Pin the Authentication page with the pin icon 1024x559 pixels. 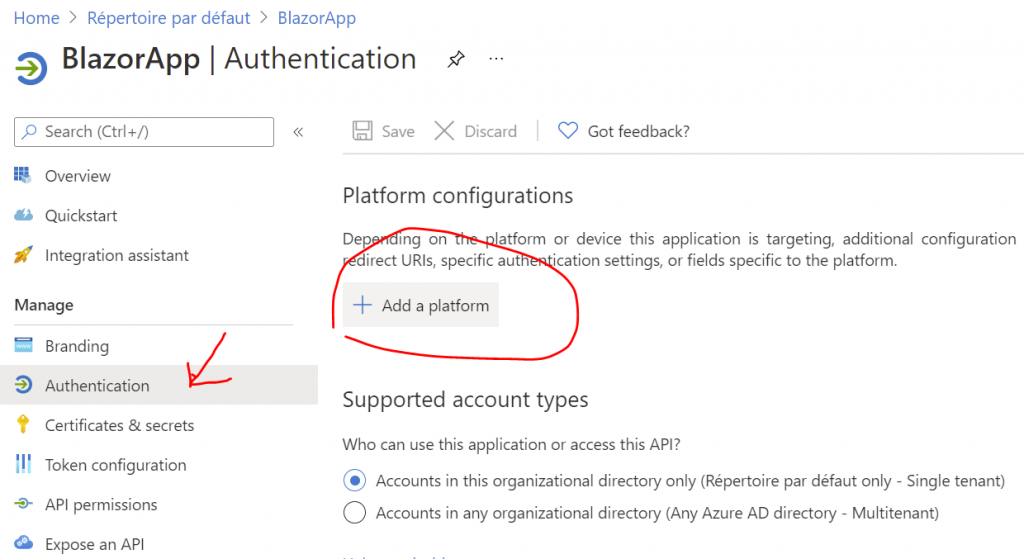456,59
